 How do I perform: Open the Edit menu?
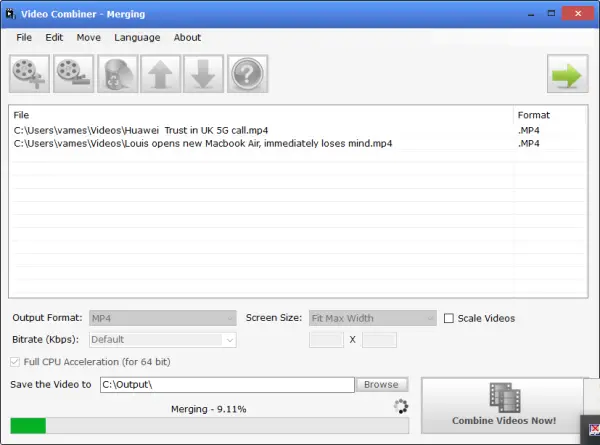[54, 37]
